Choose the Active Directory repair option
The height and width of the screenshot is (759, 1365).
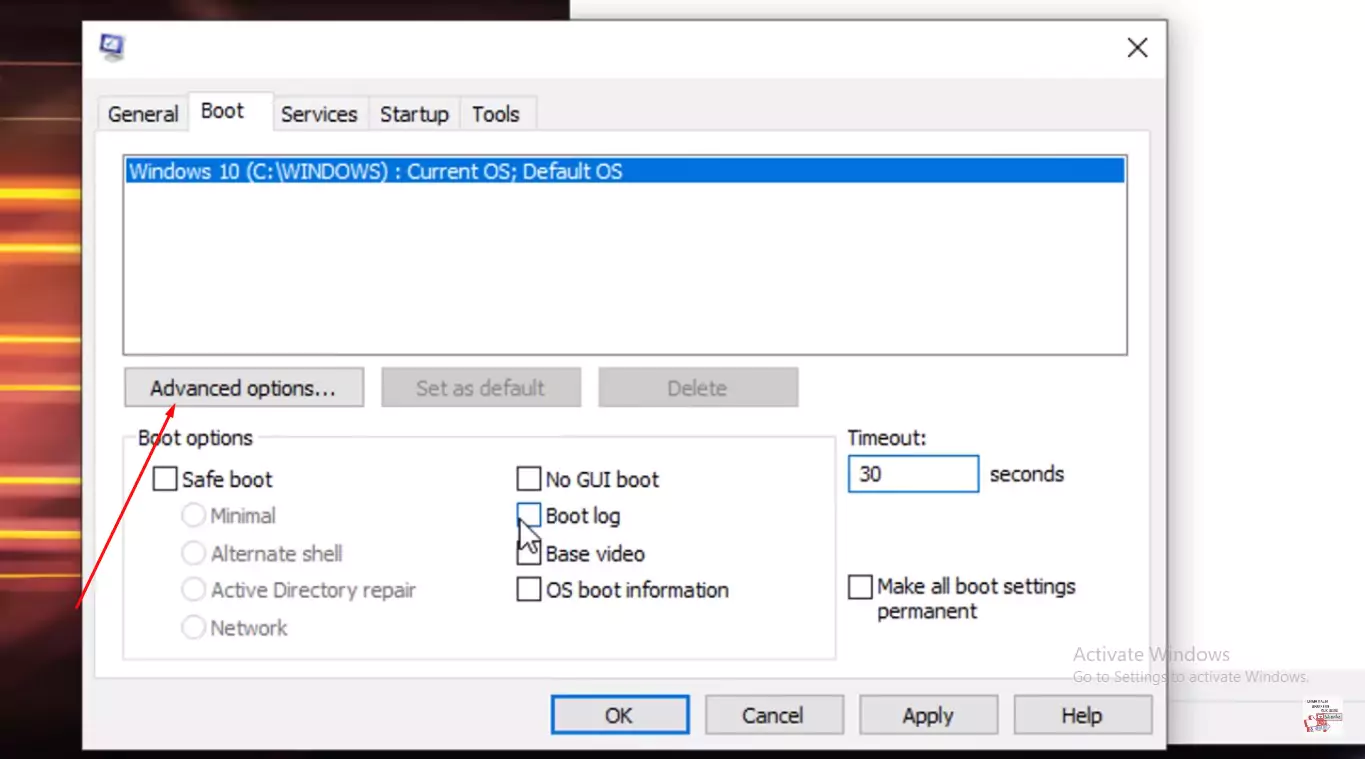coord(193,590)
